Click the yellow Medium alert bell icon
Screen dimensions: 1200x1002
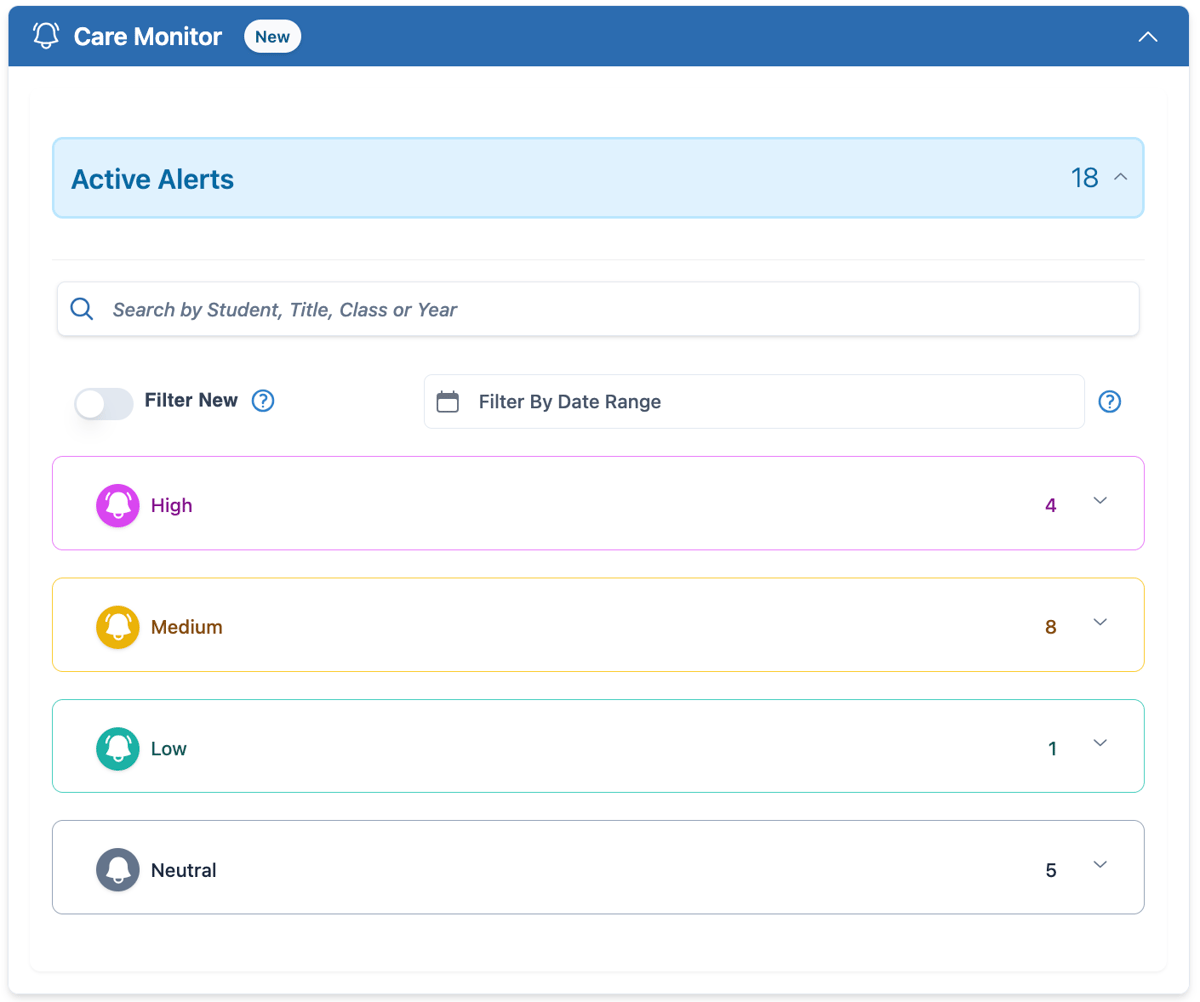coord(117,627)
